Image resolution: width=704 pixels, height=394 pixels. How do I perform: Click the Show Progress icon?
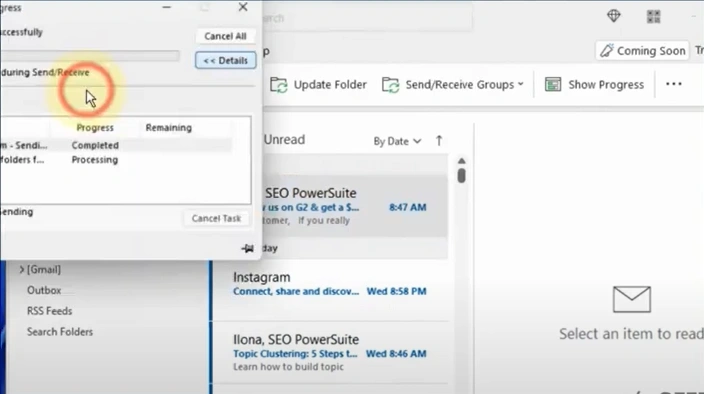553,84
